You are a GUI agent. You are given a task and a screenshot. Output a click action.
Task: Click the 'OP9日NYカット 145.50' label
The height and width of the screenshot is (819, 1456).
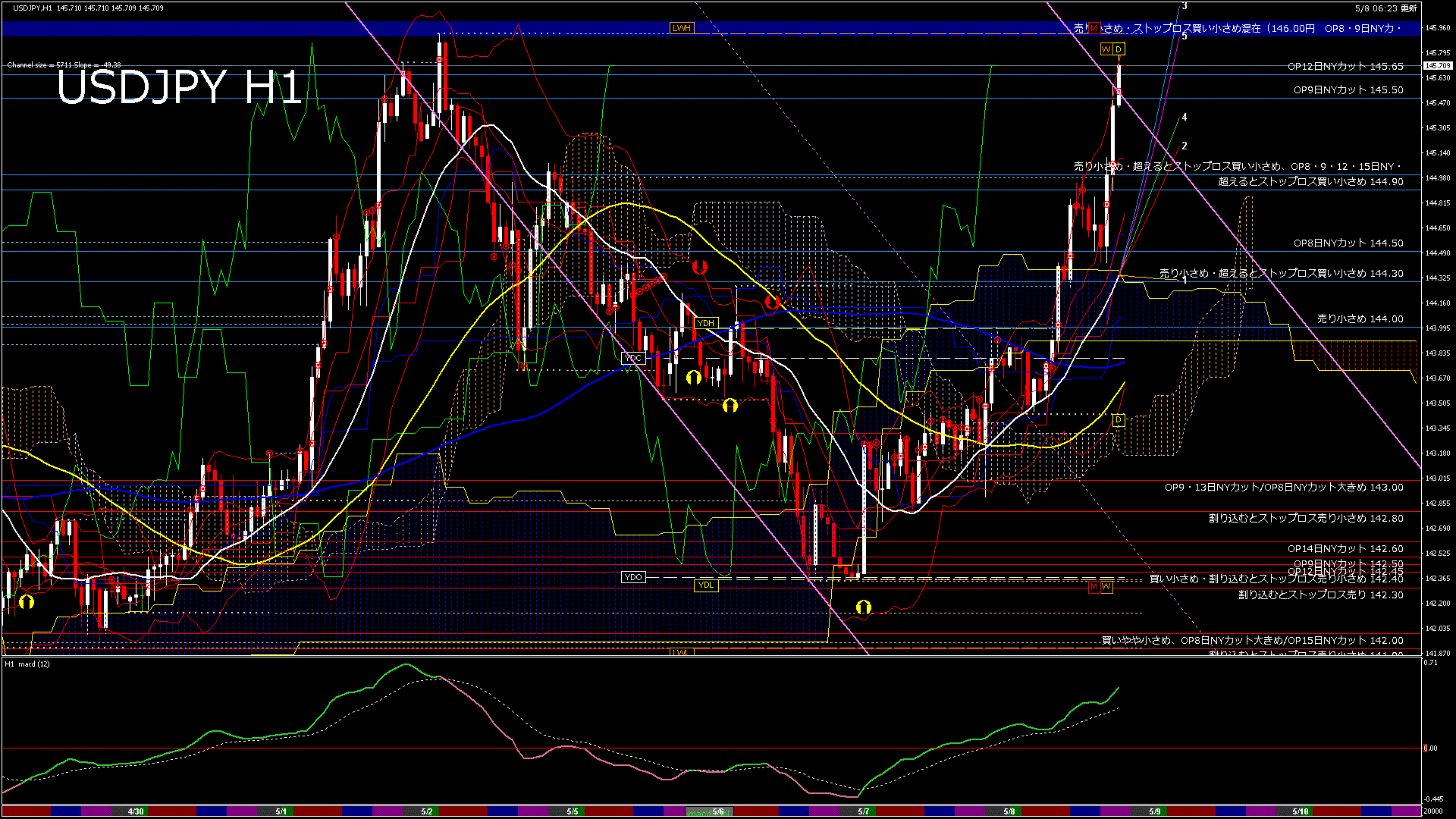point(1348,90)
